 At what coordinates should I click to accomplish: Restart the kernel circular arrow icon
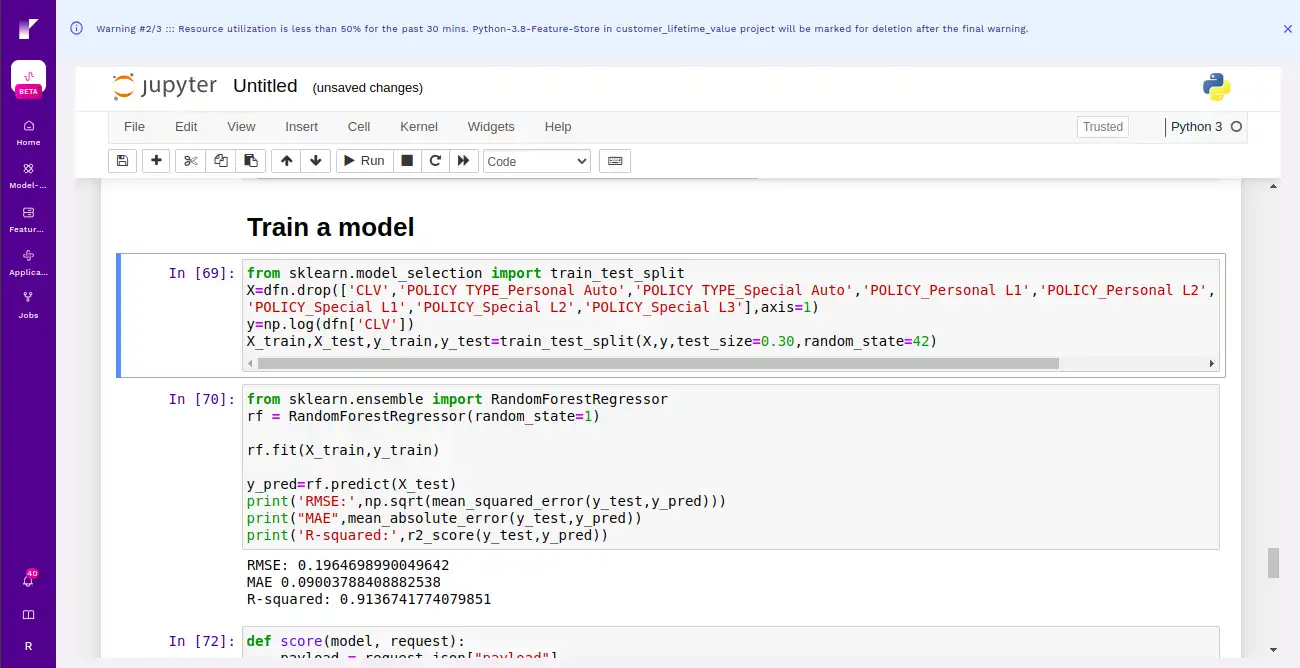click(435, 160)
